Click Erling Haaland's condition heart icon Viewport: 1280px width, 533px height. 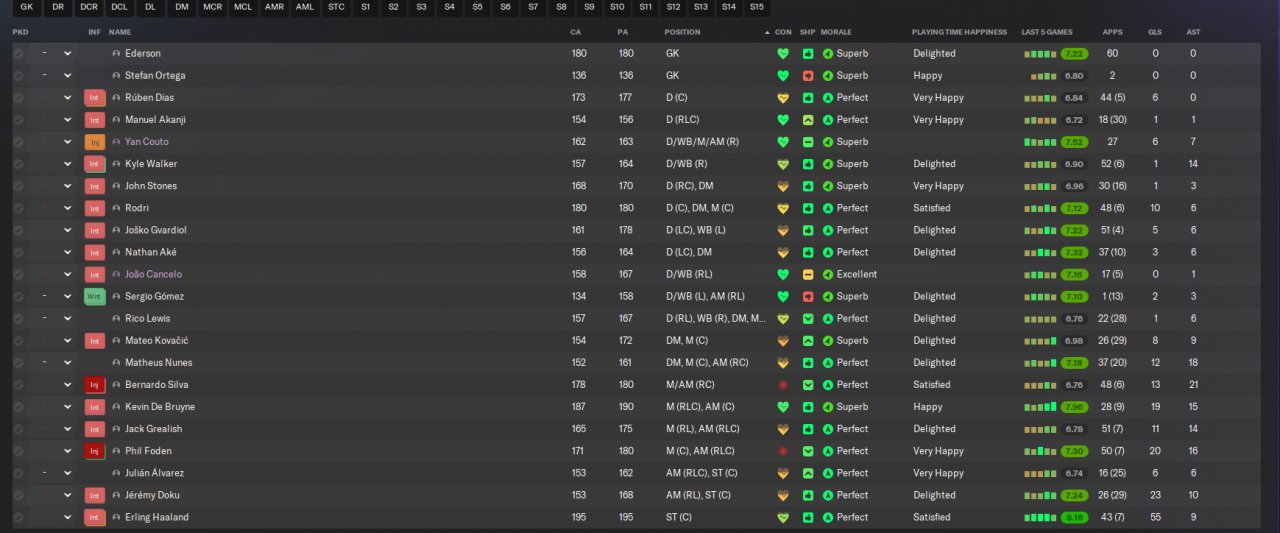coord(783,517)
